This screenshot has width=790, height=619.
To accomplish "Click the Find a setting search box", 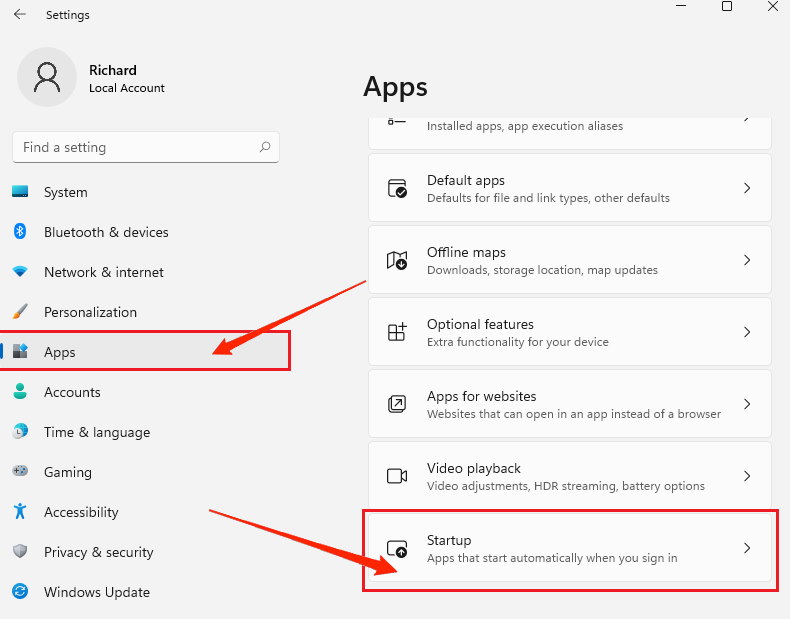I will coord(135,147).
